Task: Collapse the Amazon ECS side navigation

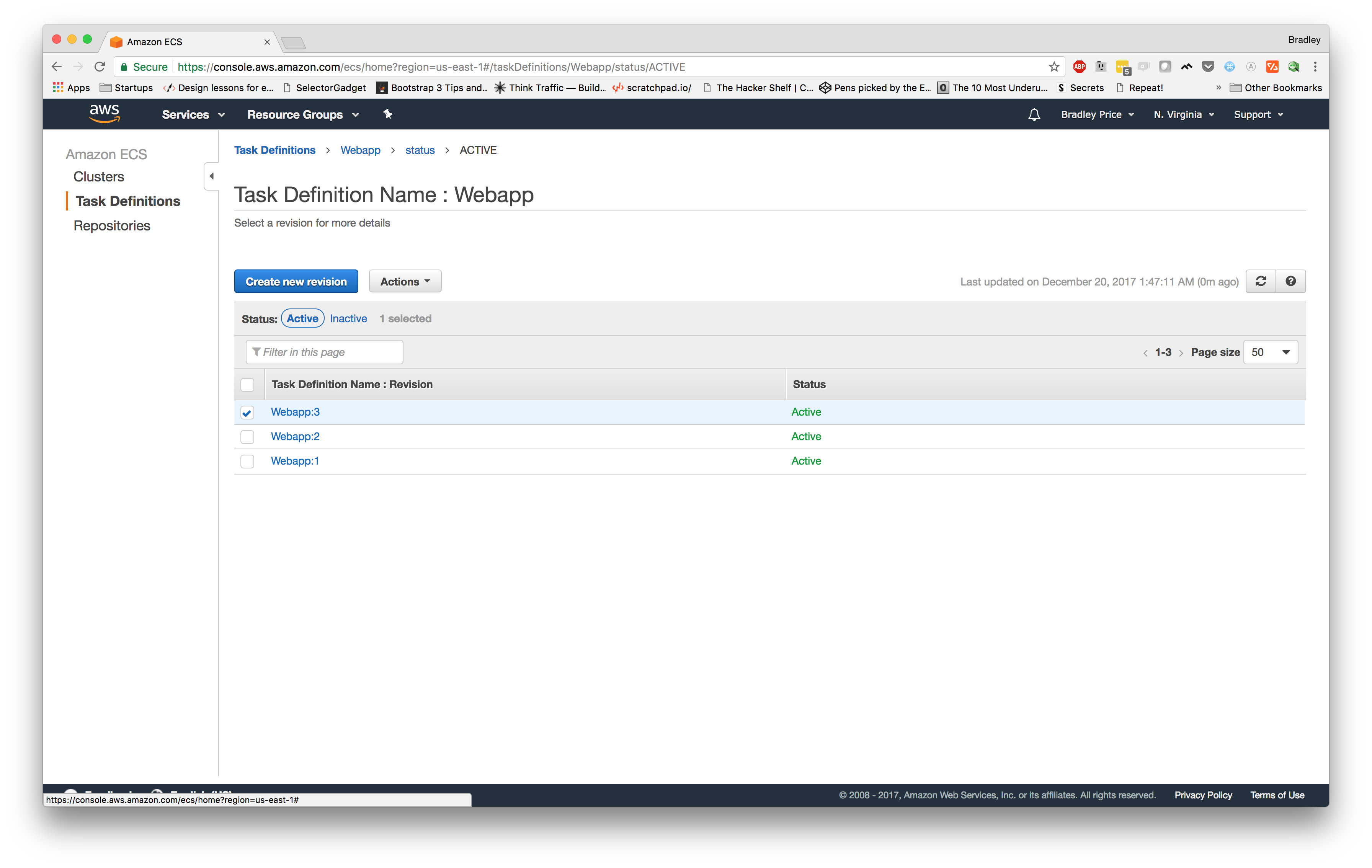Action: pyautogui.click(x=211, y=176)
